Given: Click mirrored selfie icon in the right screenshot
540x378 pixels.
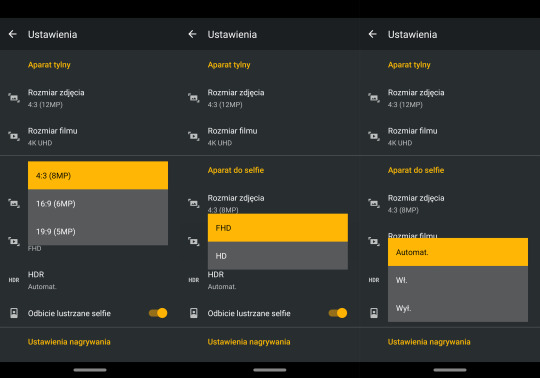Looking at the screenshot, I should (x=374, y=313).
